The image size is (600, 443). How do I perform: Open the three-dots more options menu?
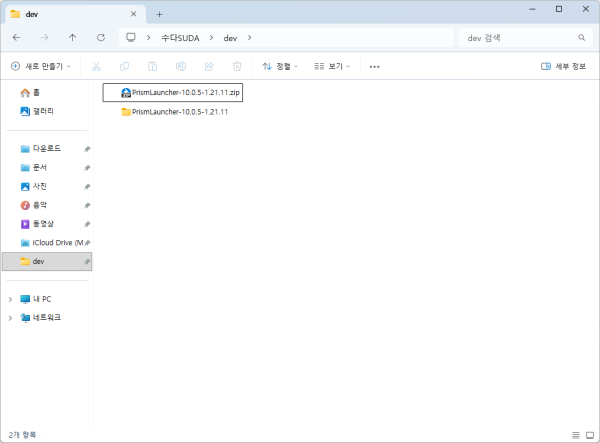coord(374,67)
